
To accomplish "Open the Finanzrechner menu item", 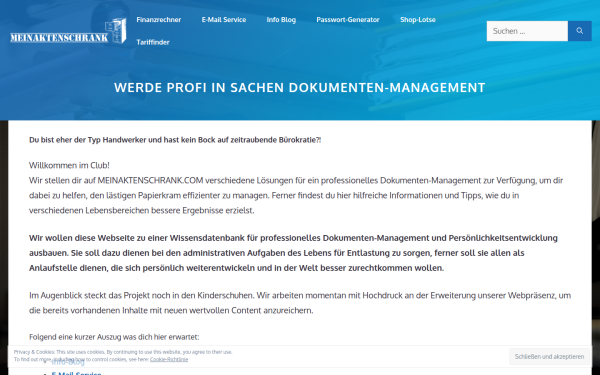I will 158,20.
